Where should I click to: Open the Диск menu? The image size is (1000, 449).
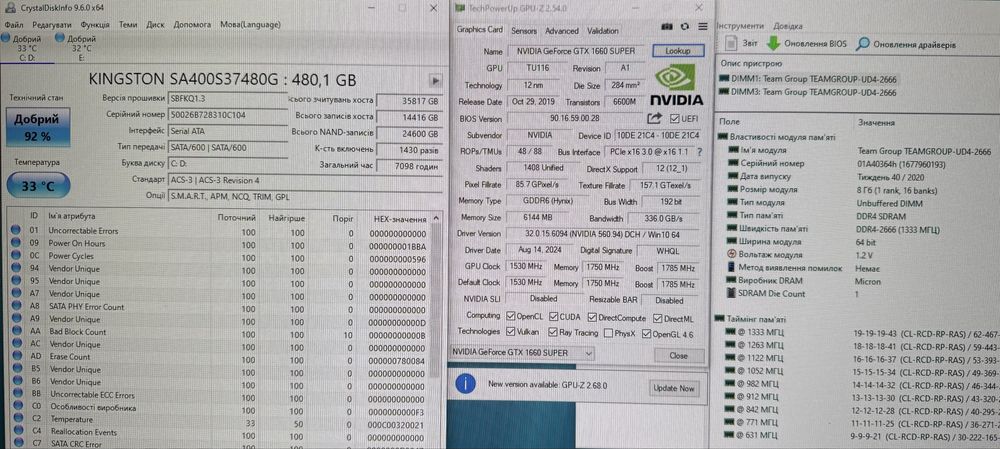tap(155, 24)
